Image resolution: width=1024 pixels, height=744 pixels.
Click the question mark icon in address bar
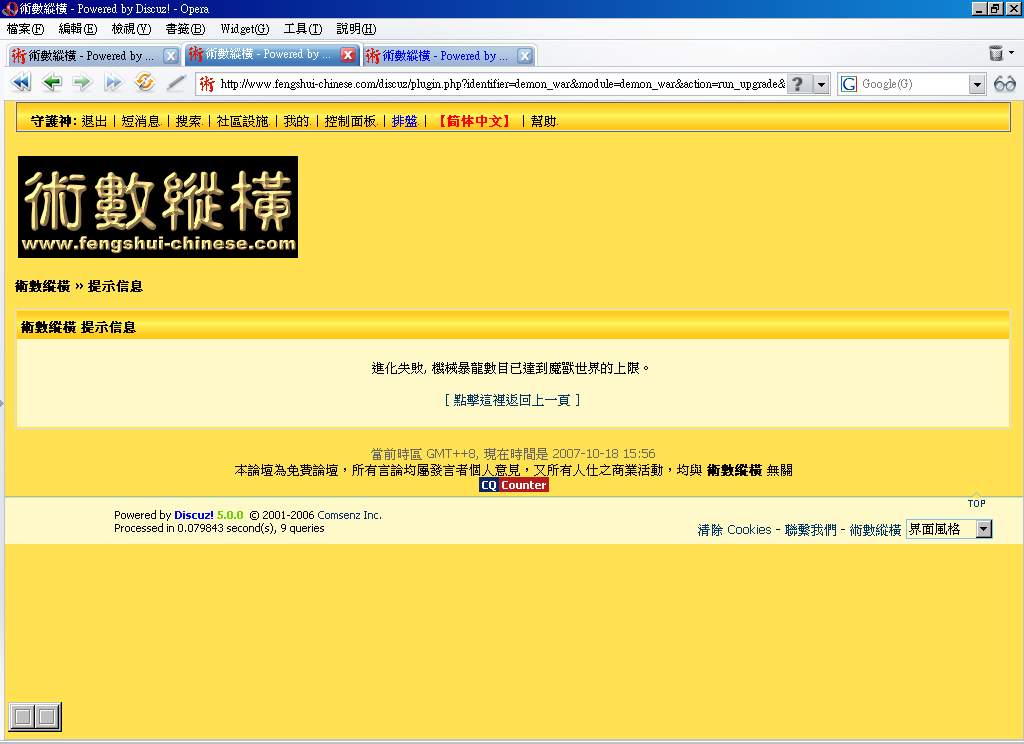797,84
